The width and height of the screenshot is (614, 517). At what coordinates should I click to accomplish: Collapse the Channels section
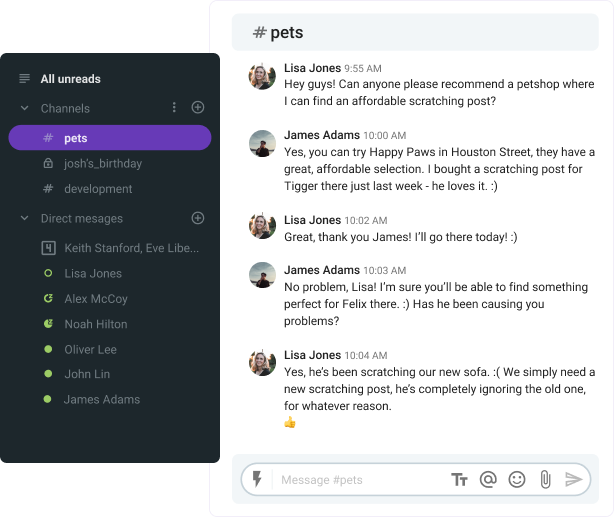coord(24,108)
